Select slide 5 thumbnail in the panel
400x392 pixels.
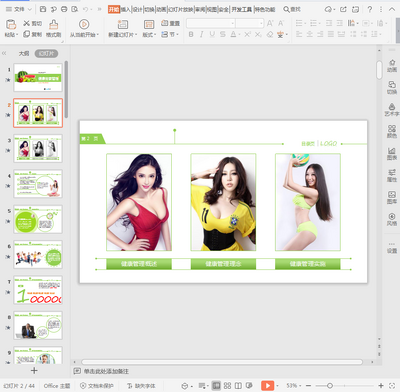38,219
